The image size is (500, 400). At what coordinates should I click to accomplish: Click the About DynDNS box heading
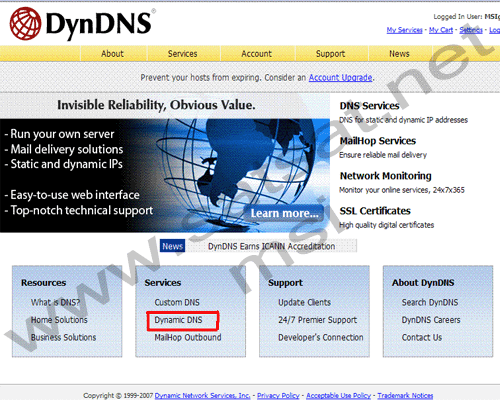(x=423, y=283)
